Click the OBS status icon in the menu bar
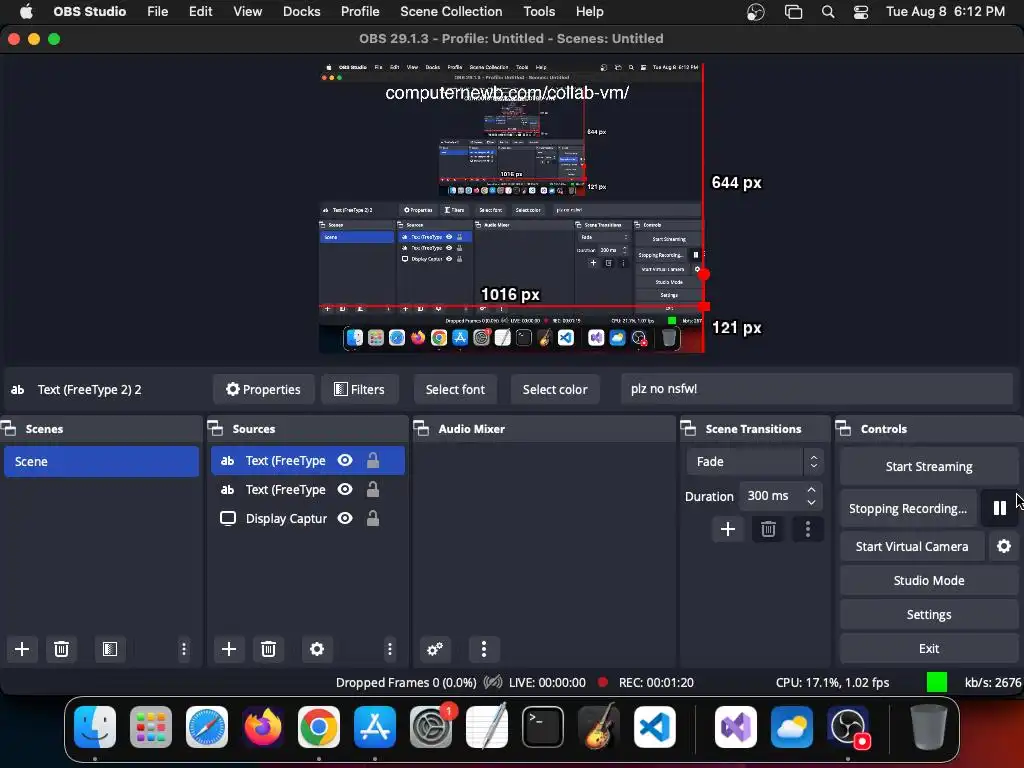Image resolution: width=1024 pixels, height=768 pixels. point(756,12)
